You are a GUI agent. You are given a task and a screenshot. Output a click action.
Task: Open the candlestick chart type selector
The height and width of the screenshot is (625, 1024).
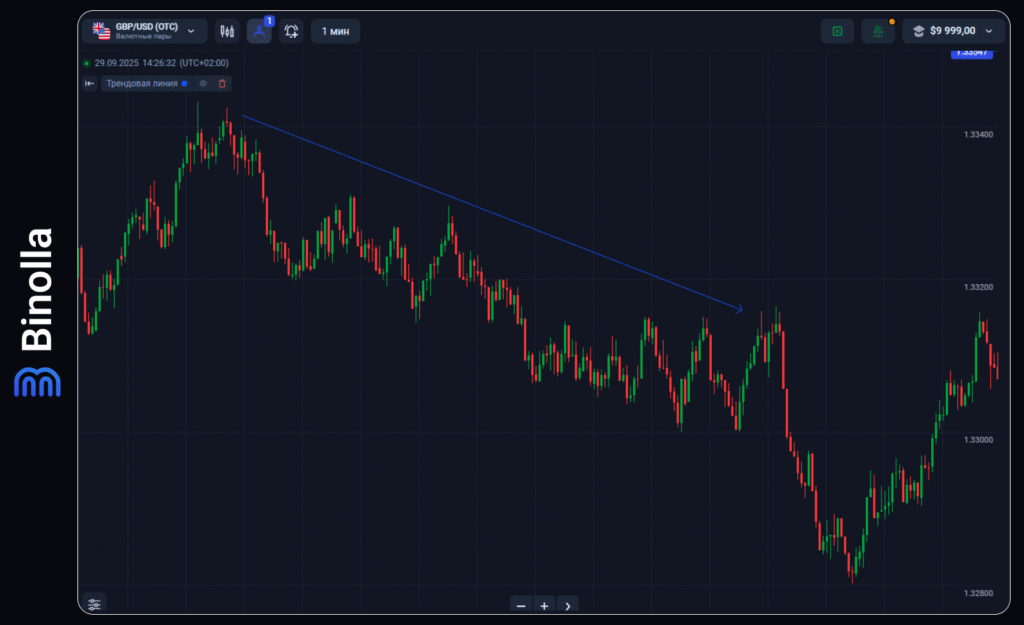coord(227,31)
